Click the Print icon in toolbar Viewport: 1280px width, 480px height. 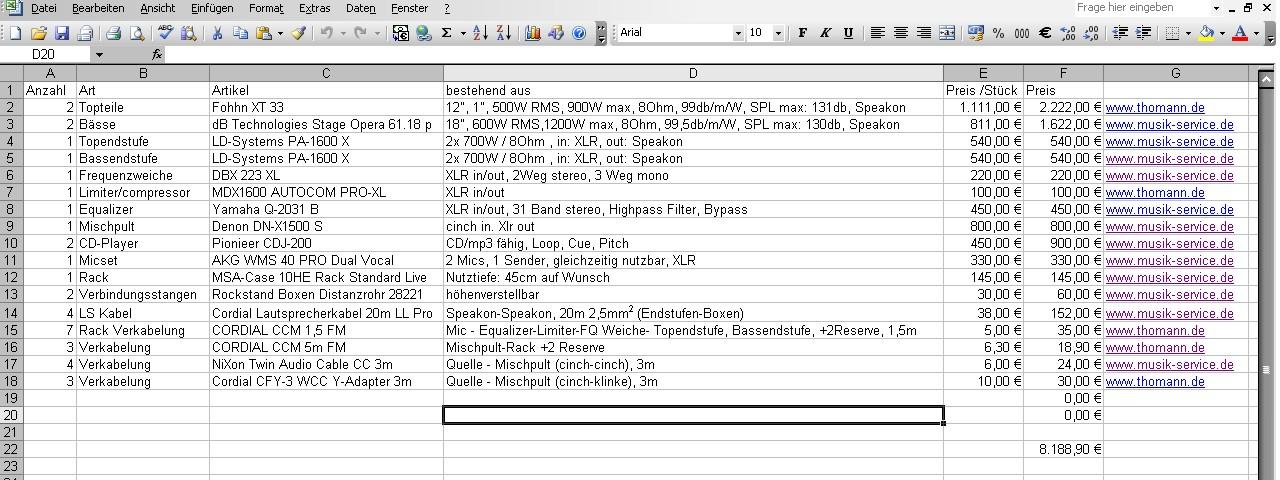click(113, 33)
